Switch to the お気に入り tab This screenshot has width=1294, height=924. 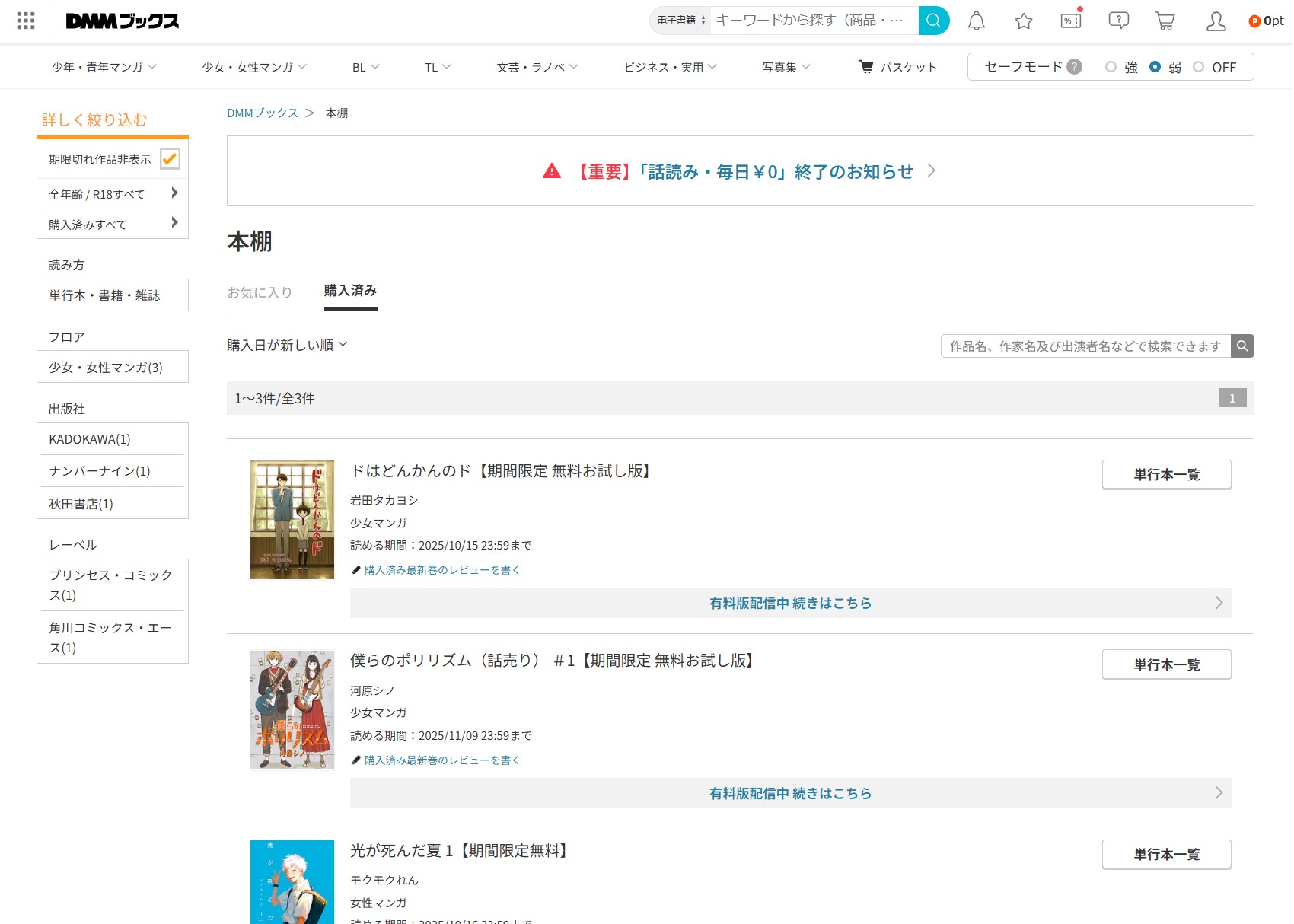[x=260, y=292]
